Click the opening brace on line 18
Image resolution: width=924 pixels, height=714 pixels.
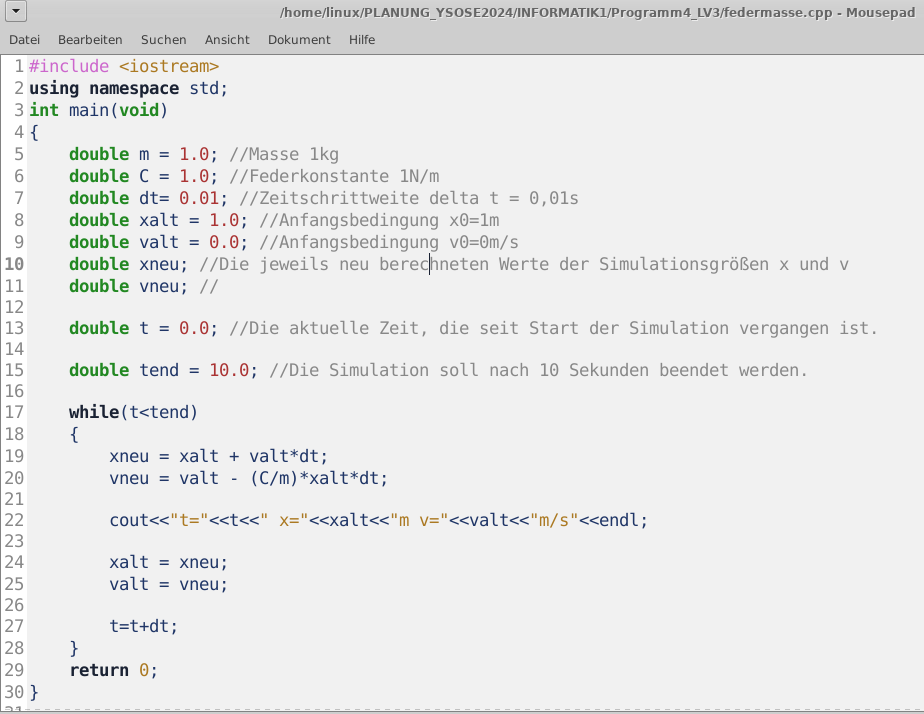pyautogui.click(x=74, y=434)
